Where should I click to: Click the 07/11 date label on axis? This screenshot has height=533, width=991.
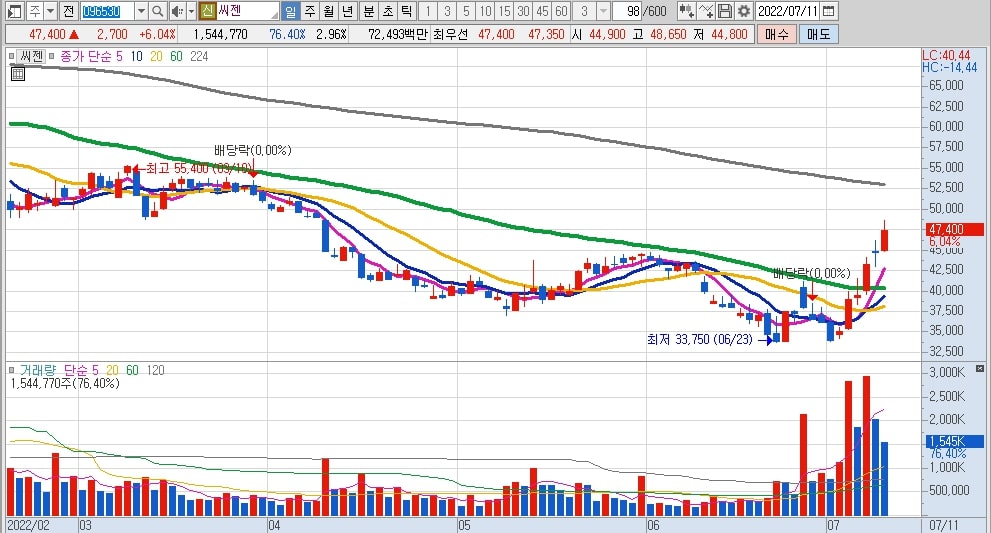944,525
